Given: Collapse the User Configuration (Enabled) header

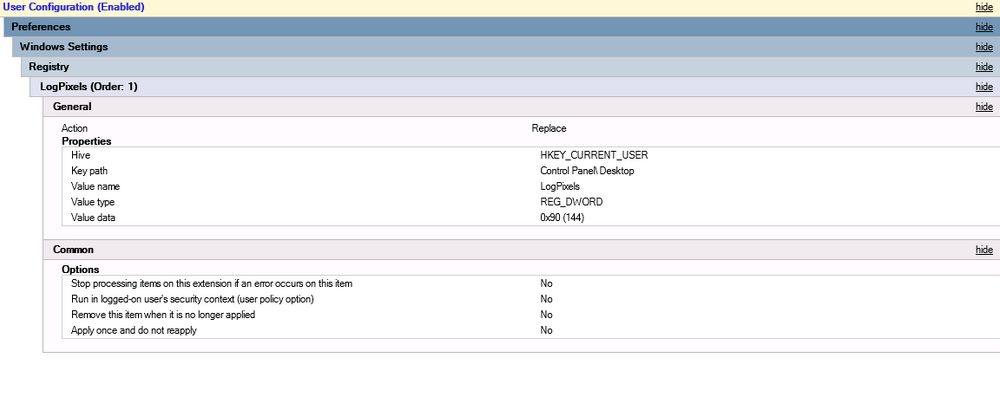Looking at the screenshot, I should [x=500, y=8].
